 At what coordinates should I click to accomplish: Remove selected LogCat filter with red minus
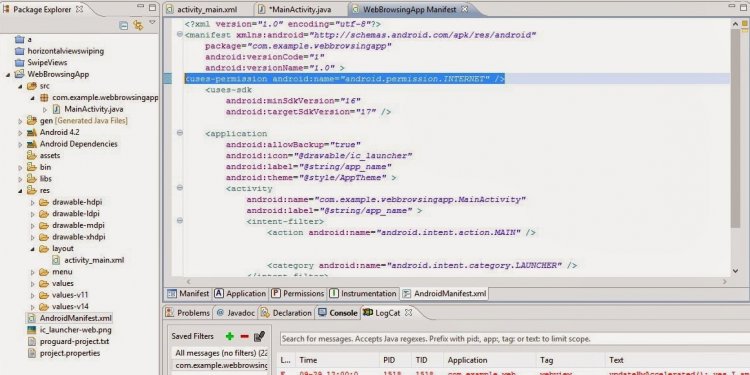point(244,336)
